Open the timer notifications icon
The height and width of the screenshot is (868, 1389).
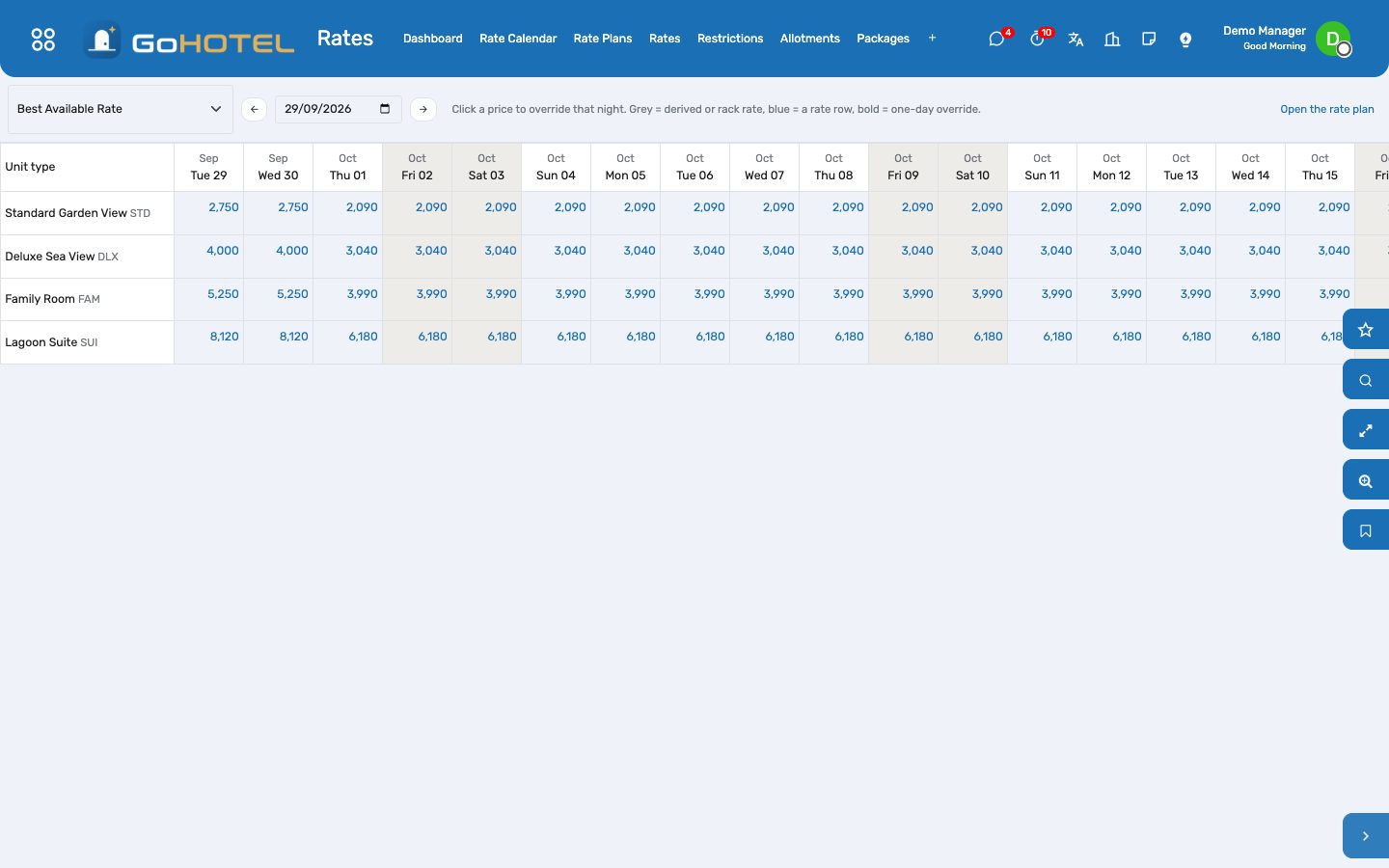[x=1037, y=39]
